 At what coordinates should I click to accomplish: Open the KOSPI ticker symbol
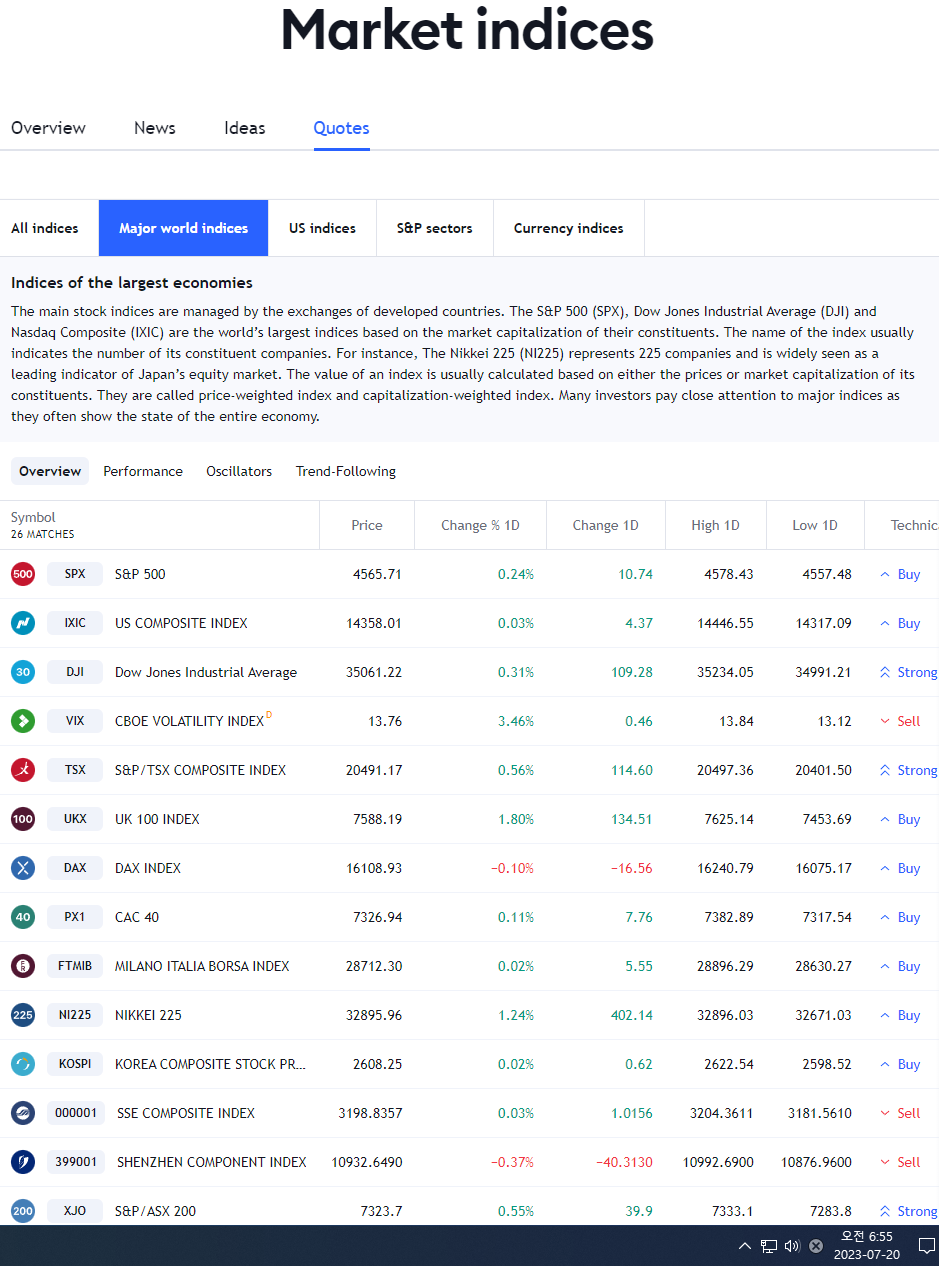coord(75,1064)
